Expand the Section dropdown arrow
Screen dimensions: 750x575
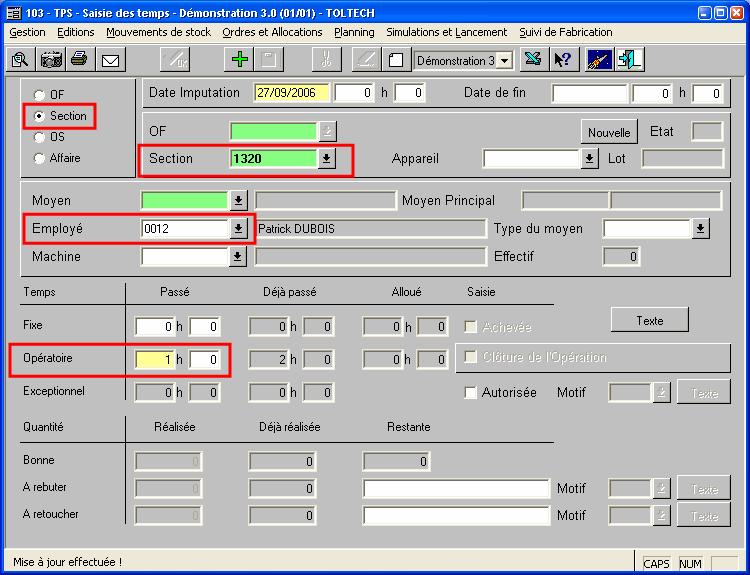coord(326,159)
